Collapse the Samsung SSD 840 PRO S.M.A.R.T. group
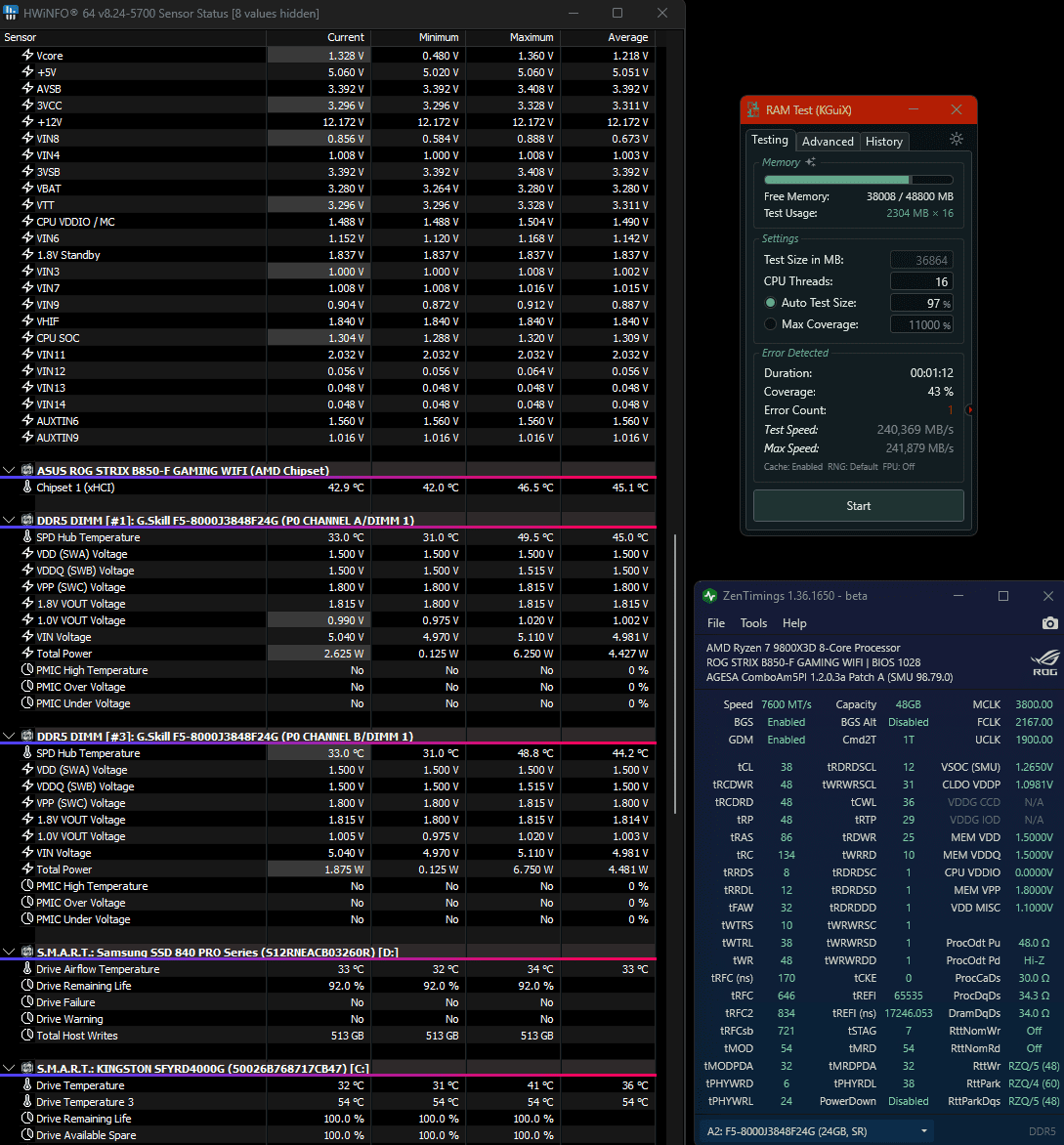The height and width of the screenshot is (1145, 1064). [x=9, y=952]
